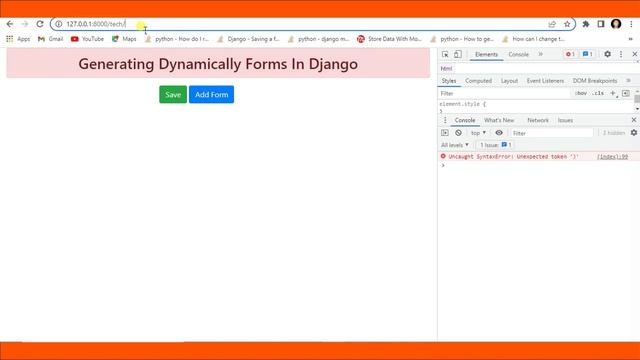Open the Apps shortcut in bookmarks bar
The image size is (640, 360).
click(x=18, y=39)
